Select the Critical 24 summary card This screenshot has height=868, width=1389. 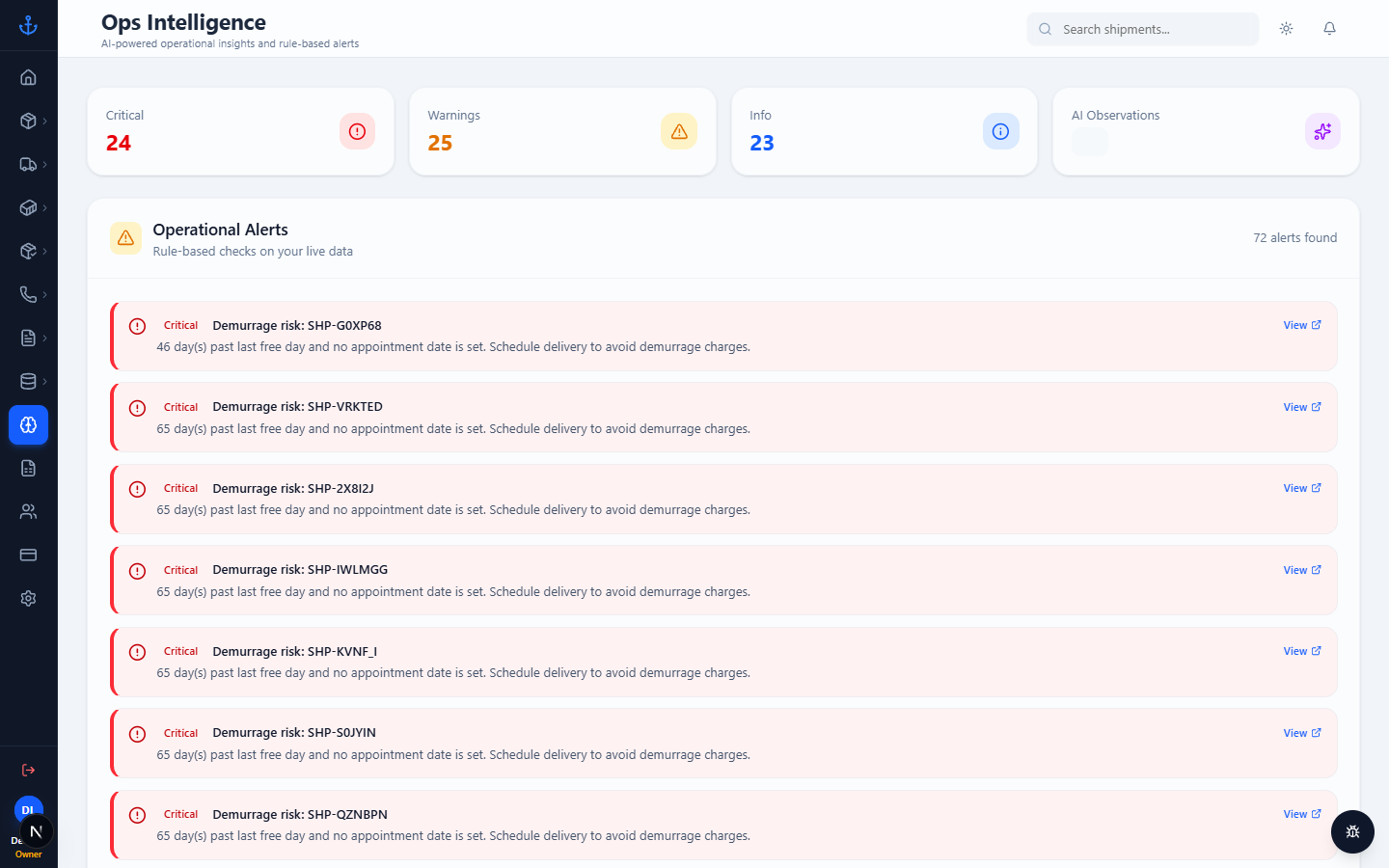[x=240, y=131]
